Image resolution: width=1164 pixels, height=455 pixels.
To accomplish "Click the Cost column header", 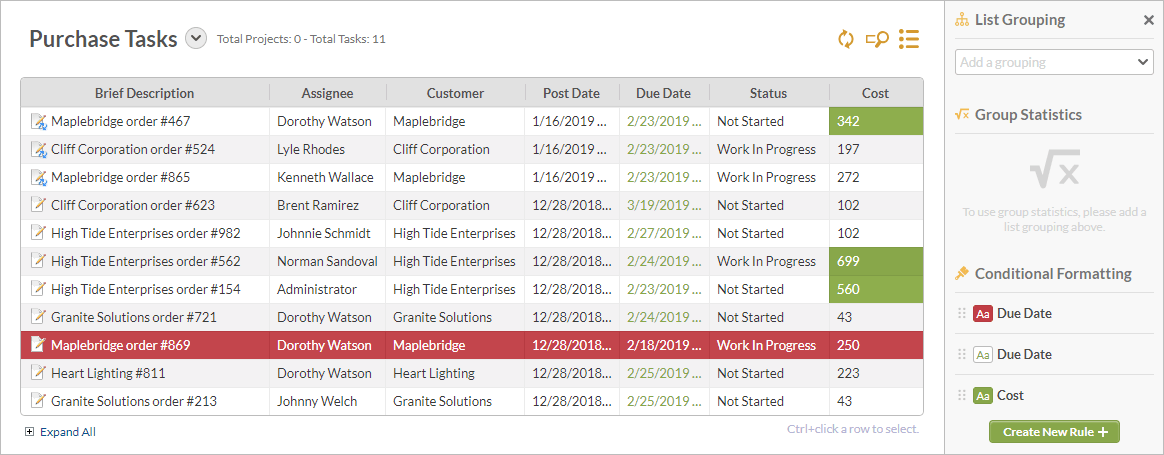I will (x=876, y=94).
